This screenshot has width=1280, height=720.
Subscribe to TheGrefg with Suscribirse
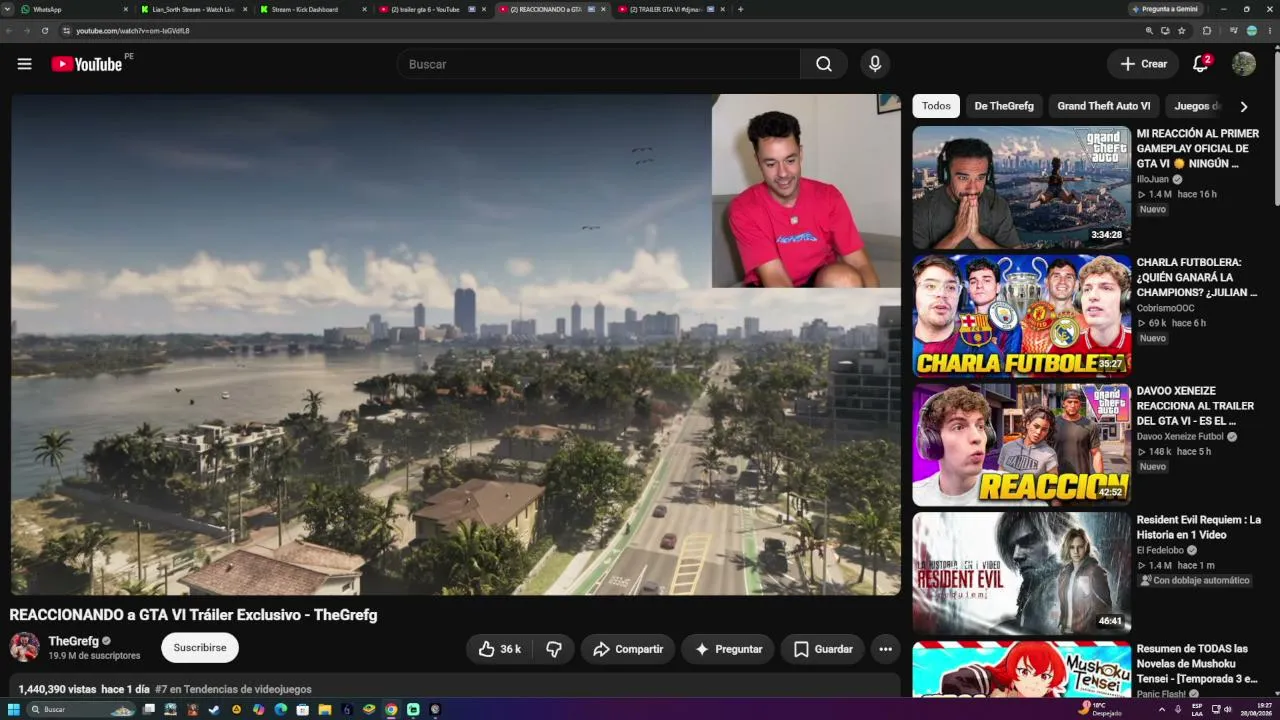point(200,647)
